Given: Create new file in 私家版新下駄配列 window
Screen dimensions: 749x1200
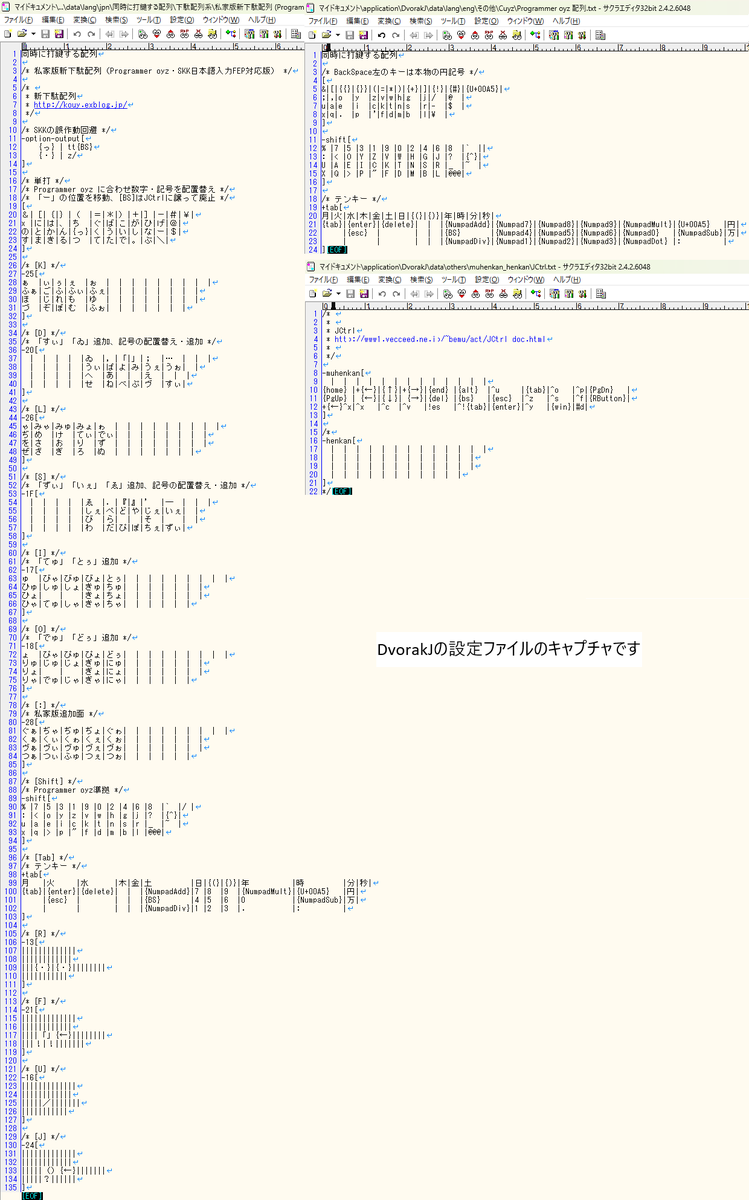Looking at the screenshot, I should click(7, 34).
